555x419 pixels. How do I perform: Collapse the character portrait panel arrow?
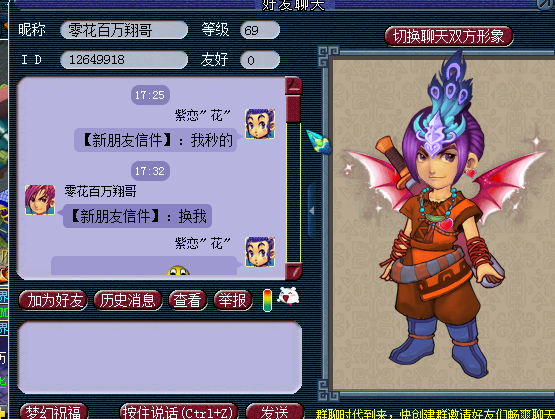coord(311,211)
